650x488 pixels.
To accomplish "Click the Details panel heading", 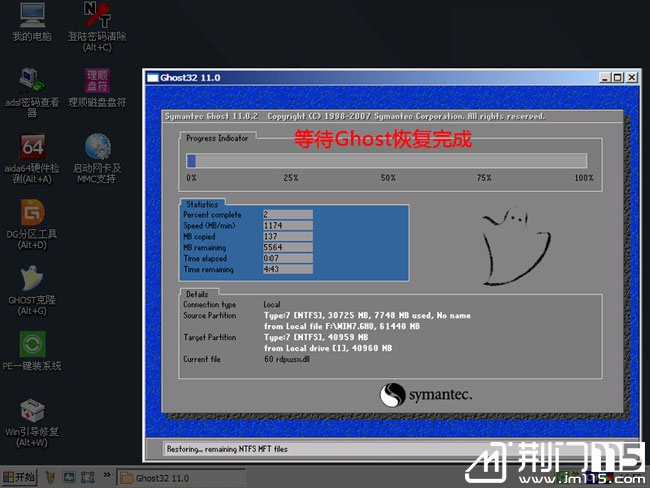I will tap(197, 294).
